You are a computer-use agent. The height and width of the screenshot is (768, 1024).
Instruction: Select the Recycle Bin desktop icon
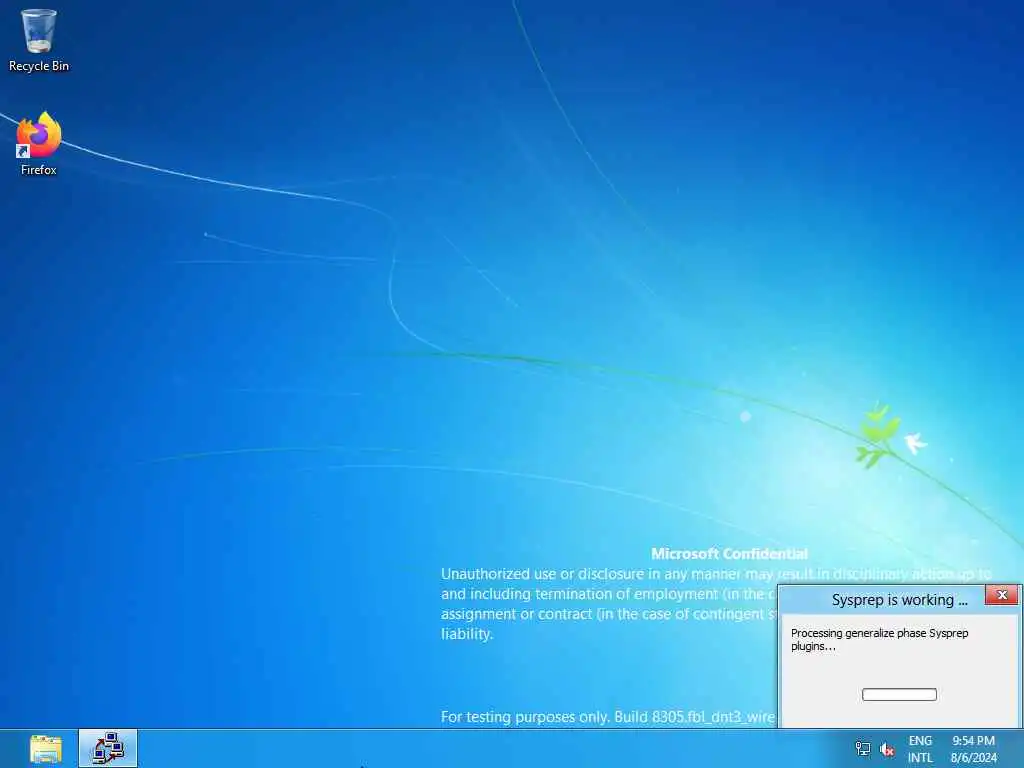point(39,40)
